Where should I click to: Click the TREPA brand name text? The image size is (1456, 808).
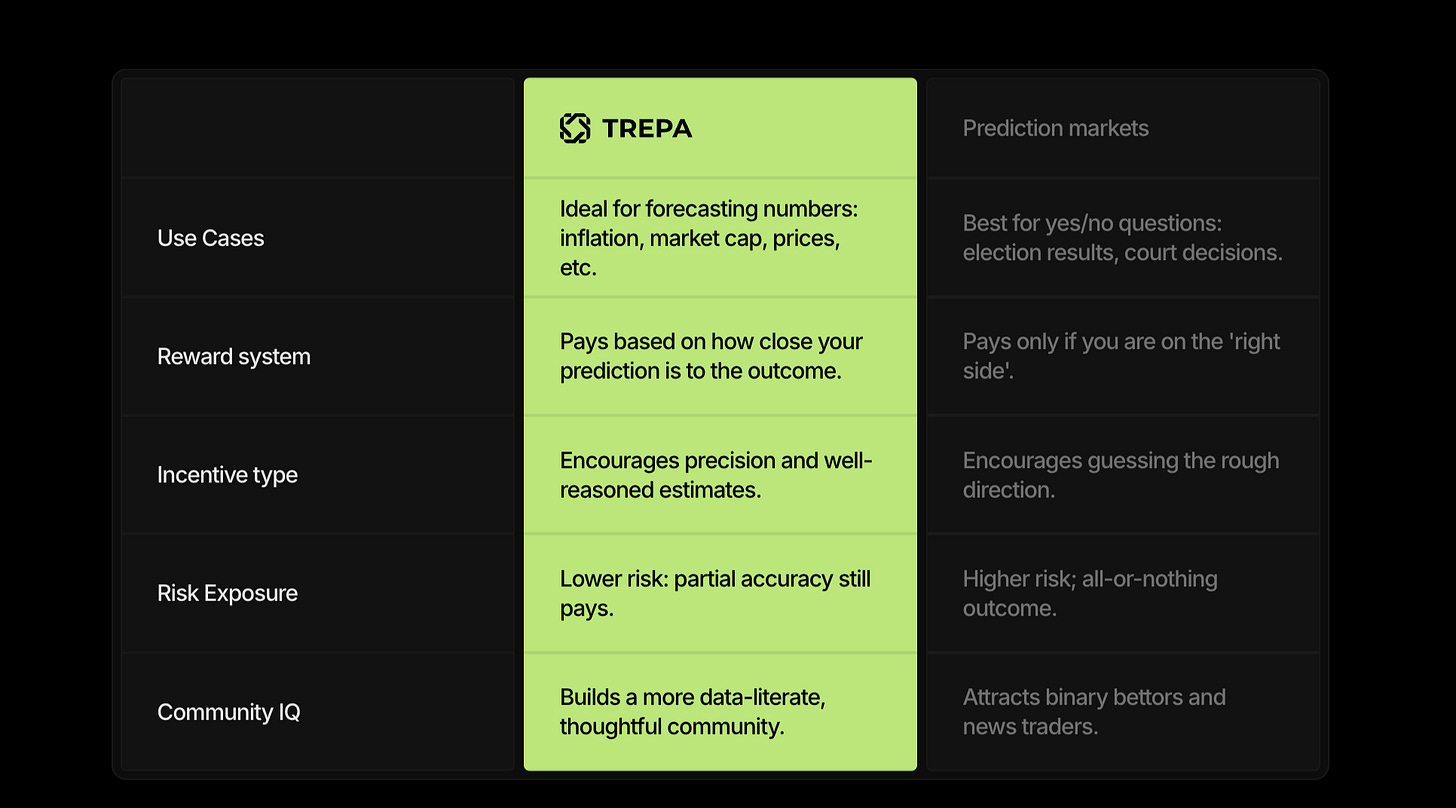(x=647, y=128)
